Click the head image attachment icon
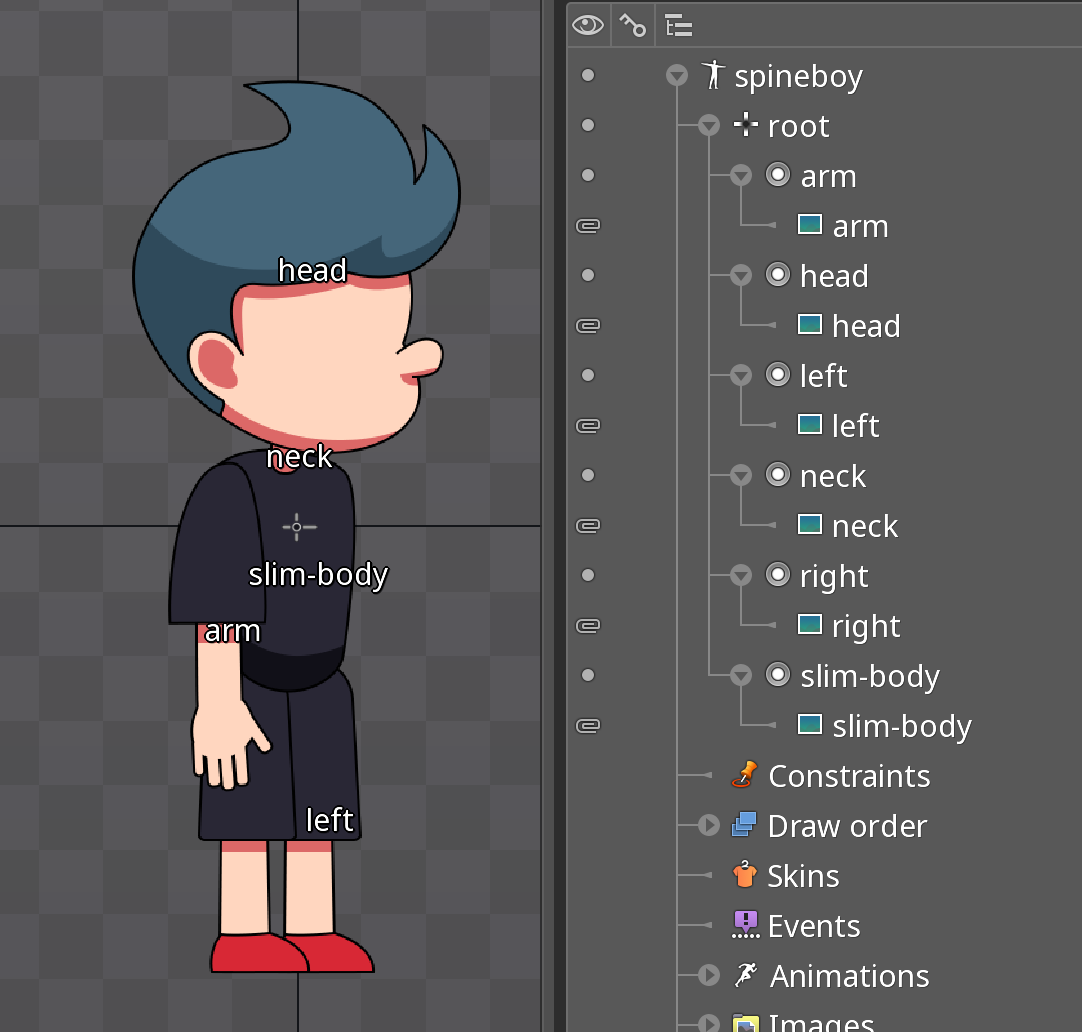Image resolution: width=1082 pixels, height=1032 pixels. tap(809, 324)
